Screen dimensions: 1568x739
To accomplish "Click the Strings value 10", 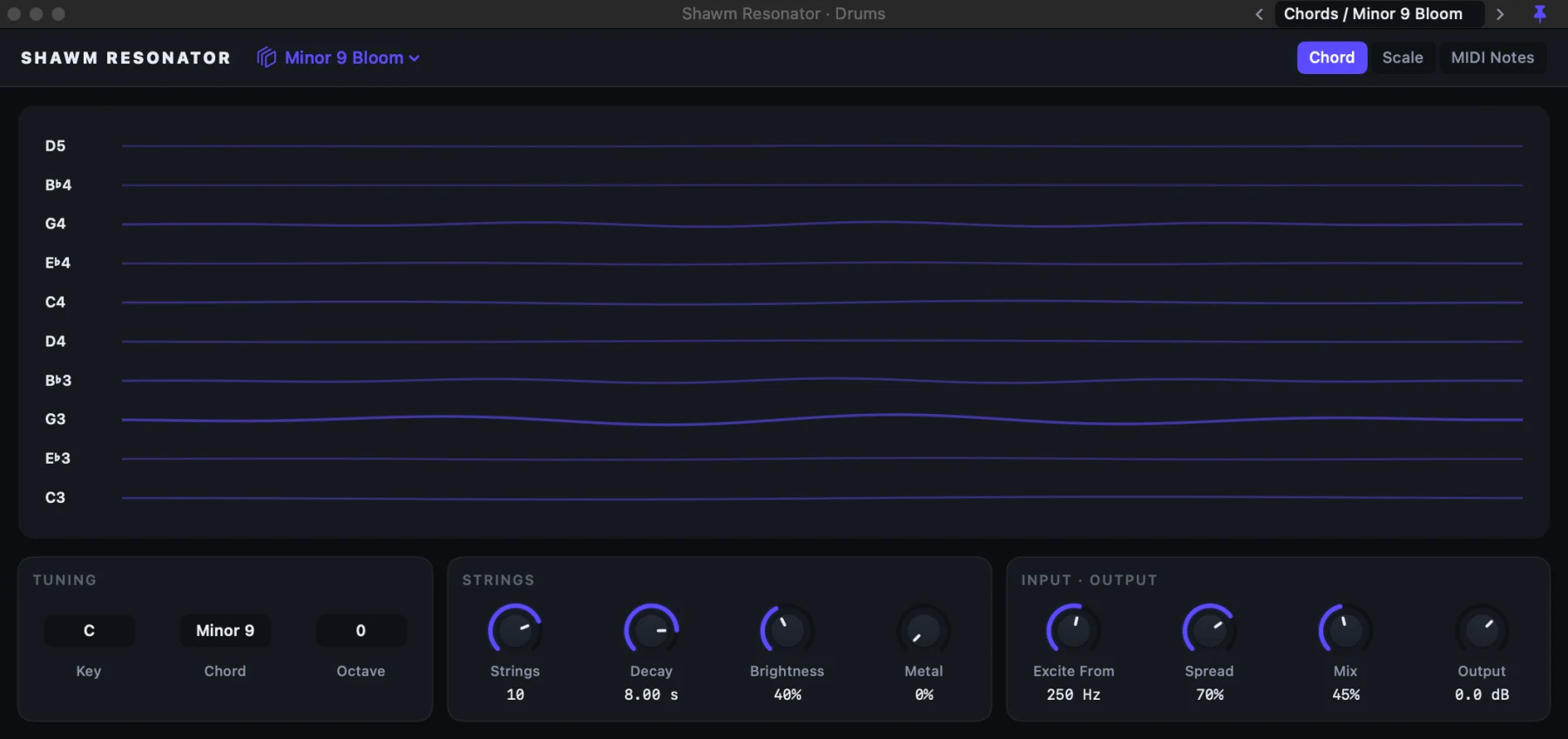I will [x=515, y=695].
